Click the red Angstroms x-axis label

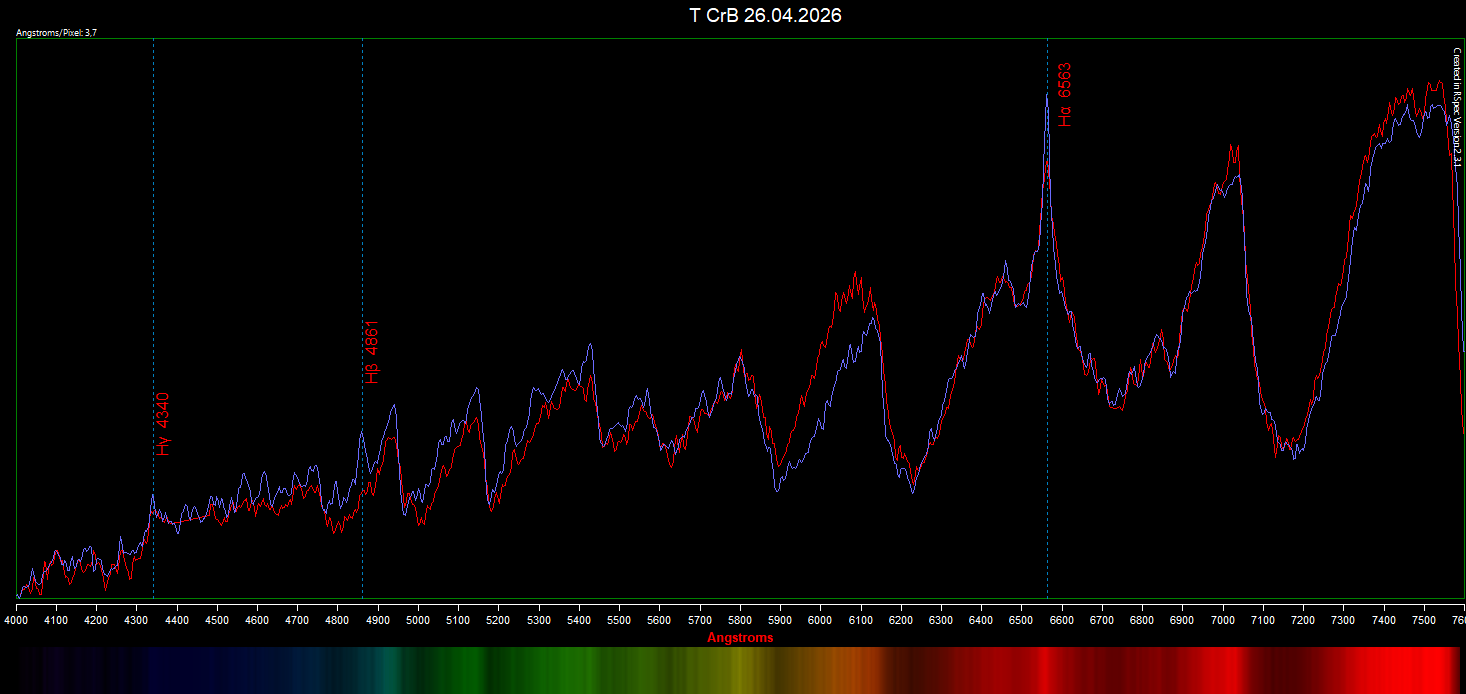click(x=740, y=637)
